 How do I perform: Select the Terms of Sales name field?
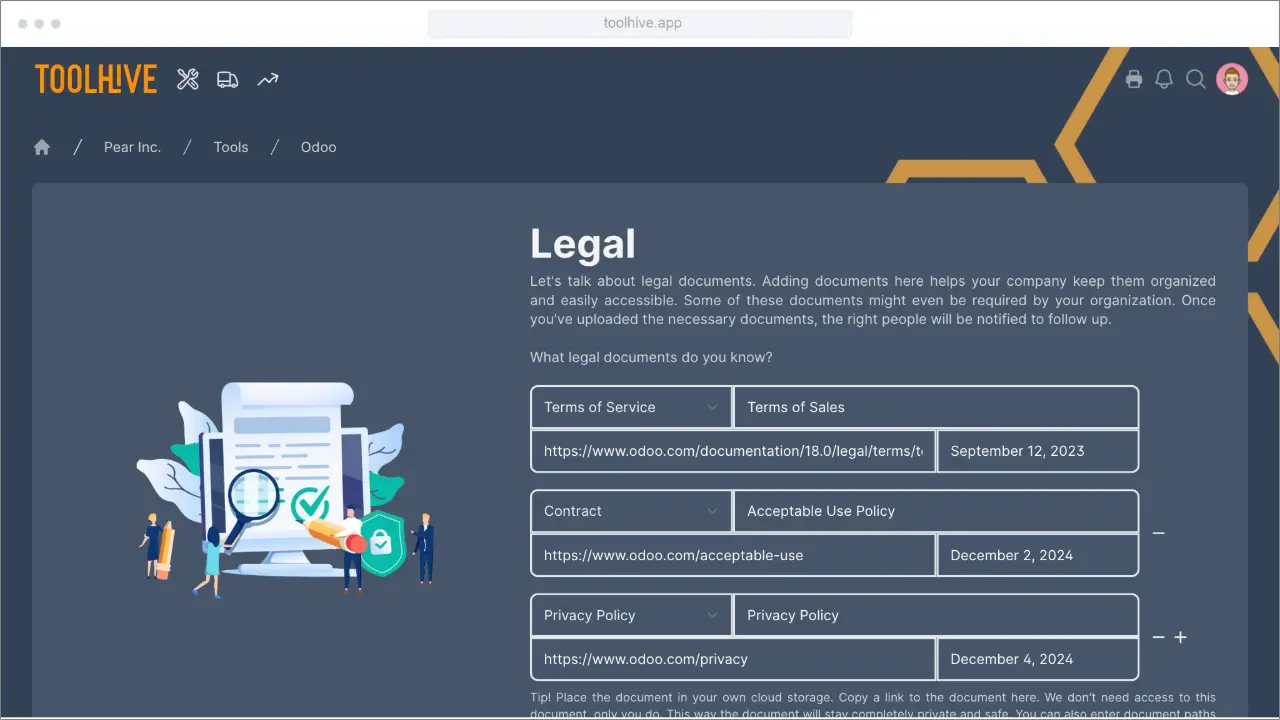[x=936, y=407]
